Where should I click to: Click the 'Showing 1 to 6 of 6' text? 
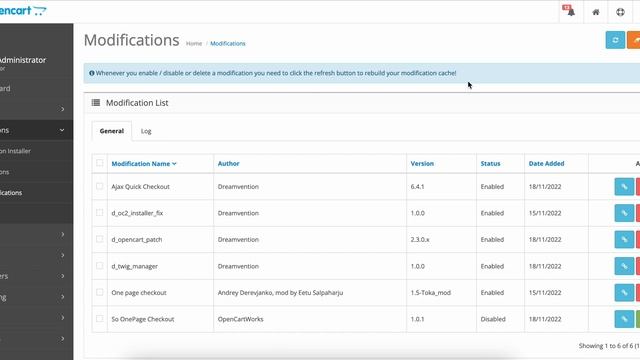coord(609,346)
